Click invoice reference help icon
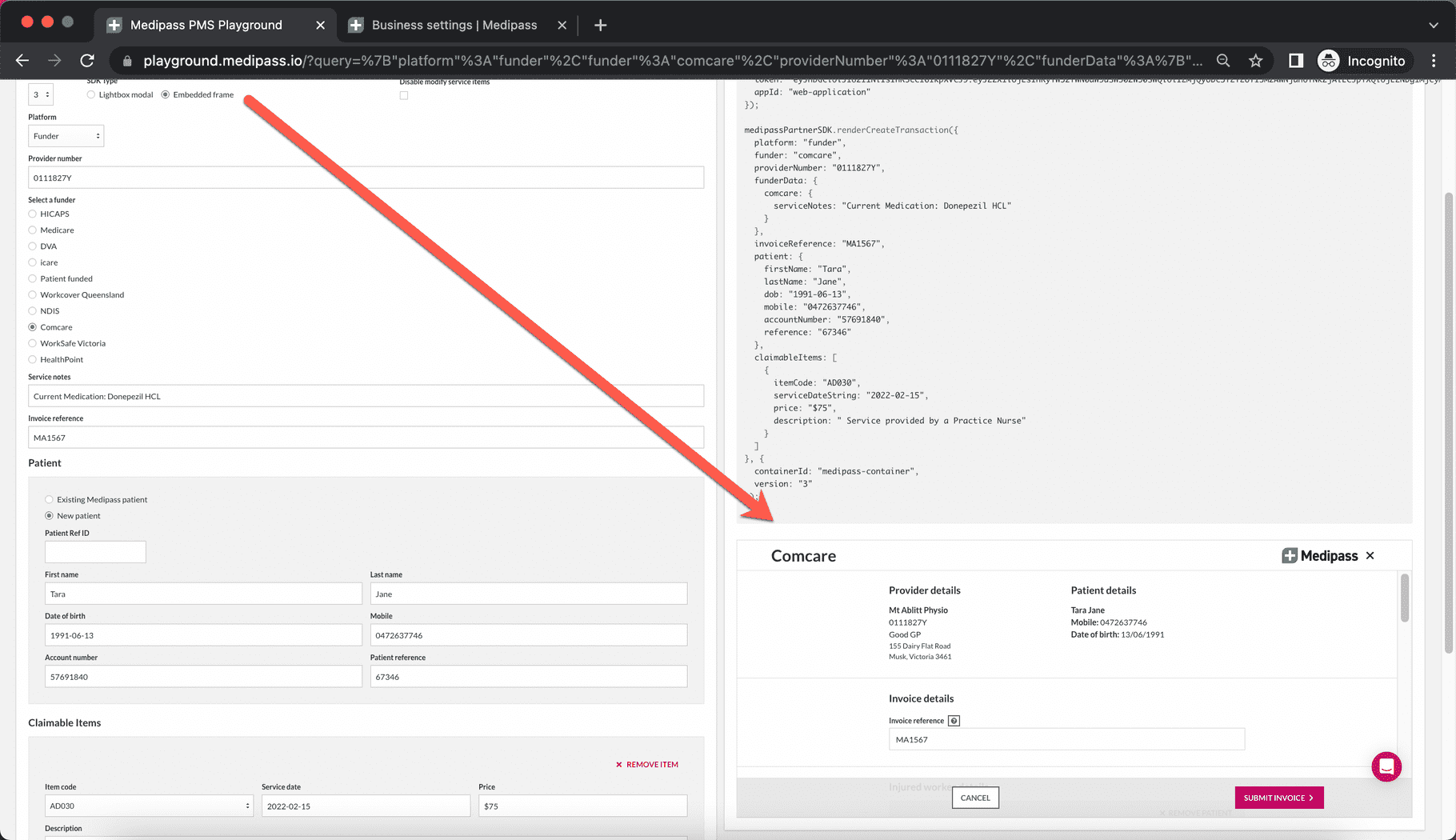 [x=954, y=721]
